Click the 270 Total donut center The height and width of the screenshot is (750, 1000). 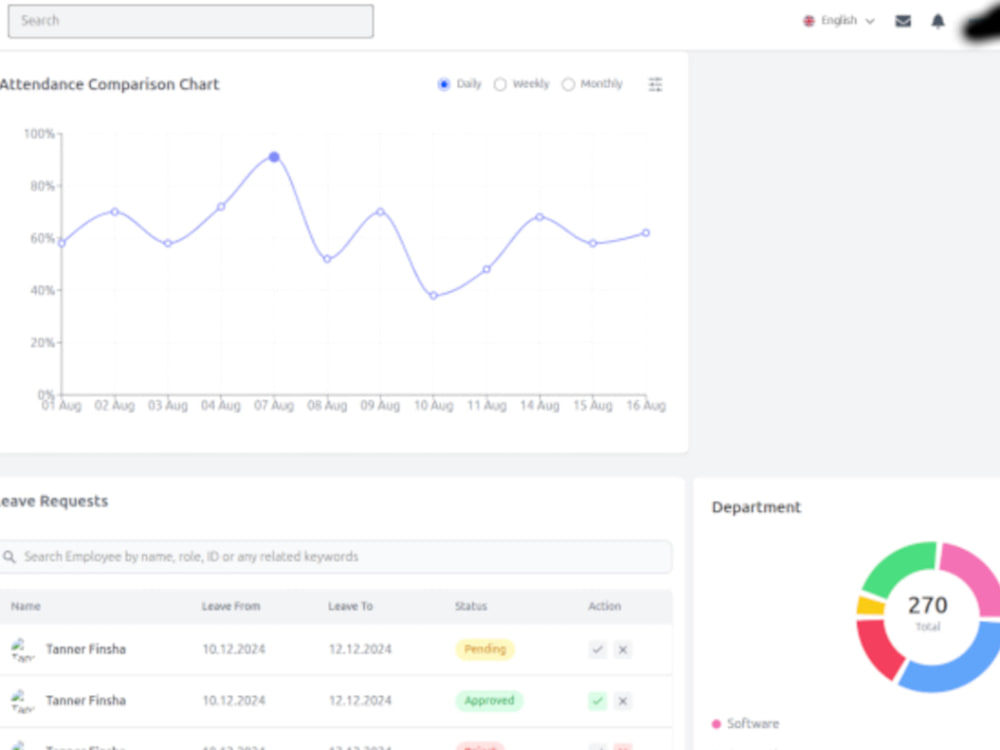point(928,612)
